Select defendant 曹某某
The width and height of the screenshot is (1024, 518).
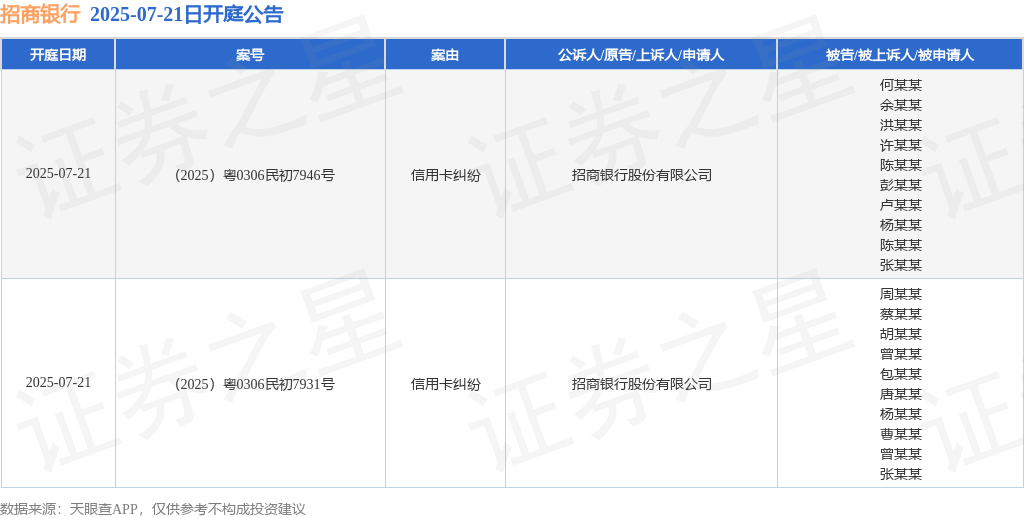click(901, 434)
